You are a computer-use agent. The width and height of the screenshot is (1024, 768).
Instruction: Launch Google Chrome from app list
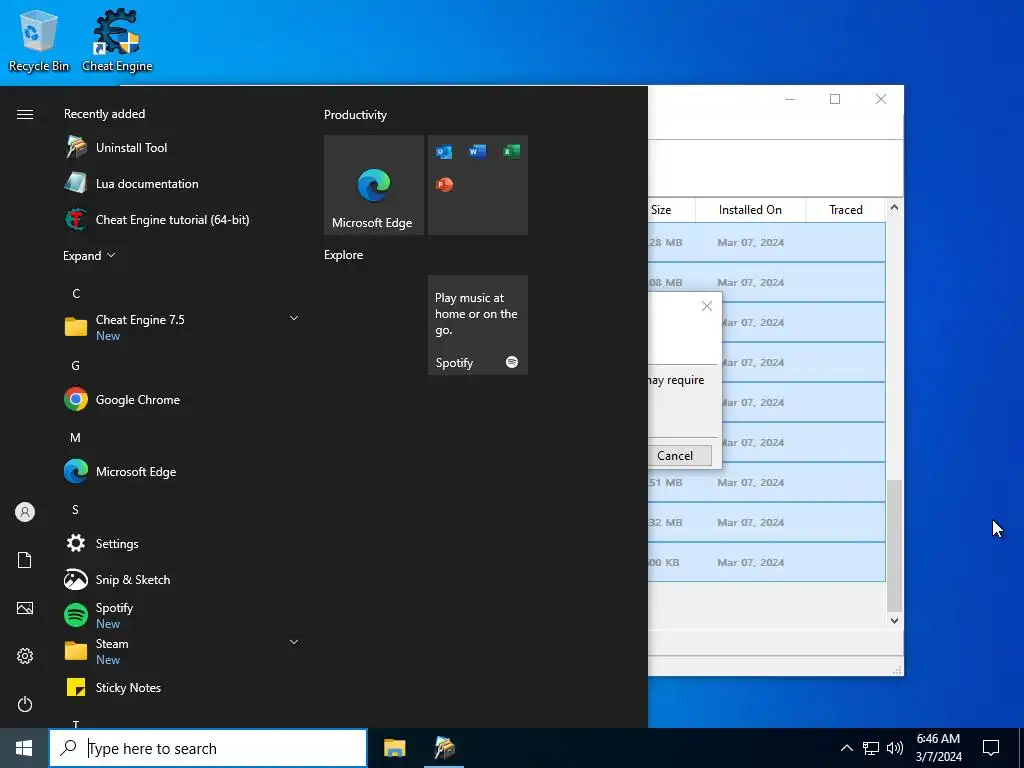pyautogui.click(x=181, y=400)
